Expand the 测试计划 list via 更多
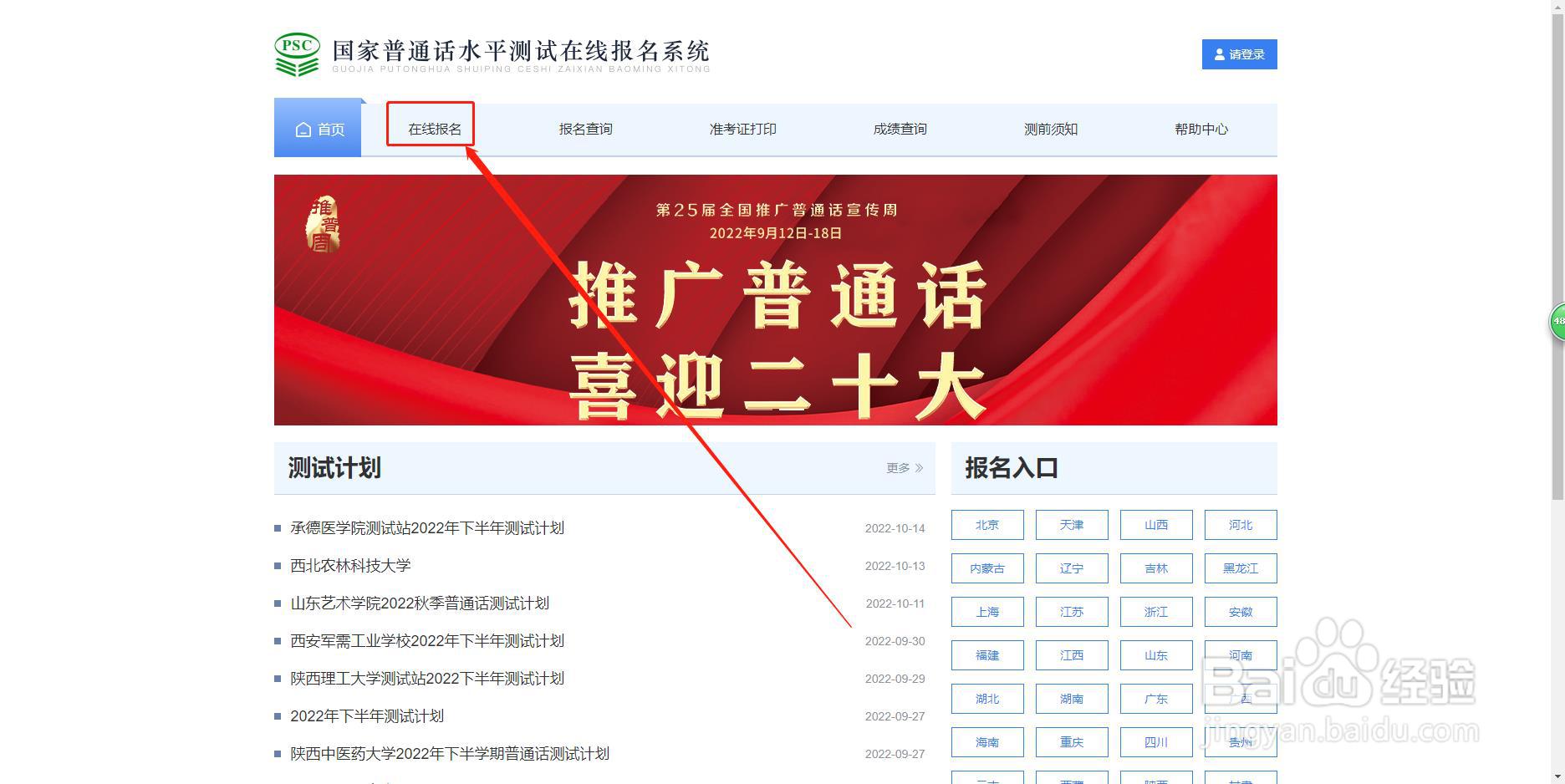Screen dimensions: 1565x784 897,468
